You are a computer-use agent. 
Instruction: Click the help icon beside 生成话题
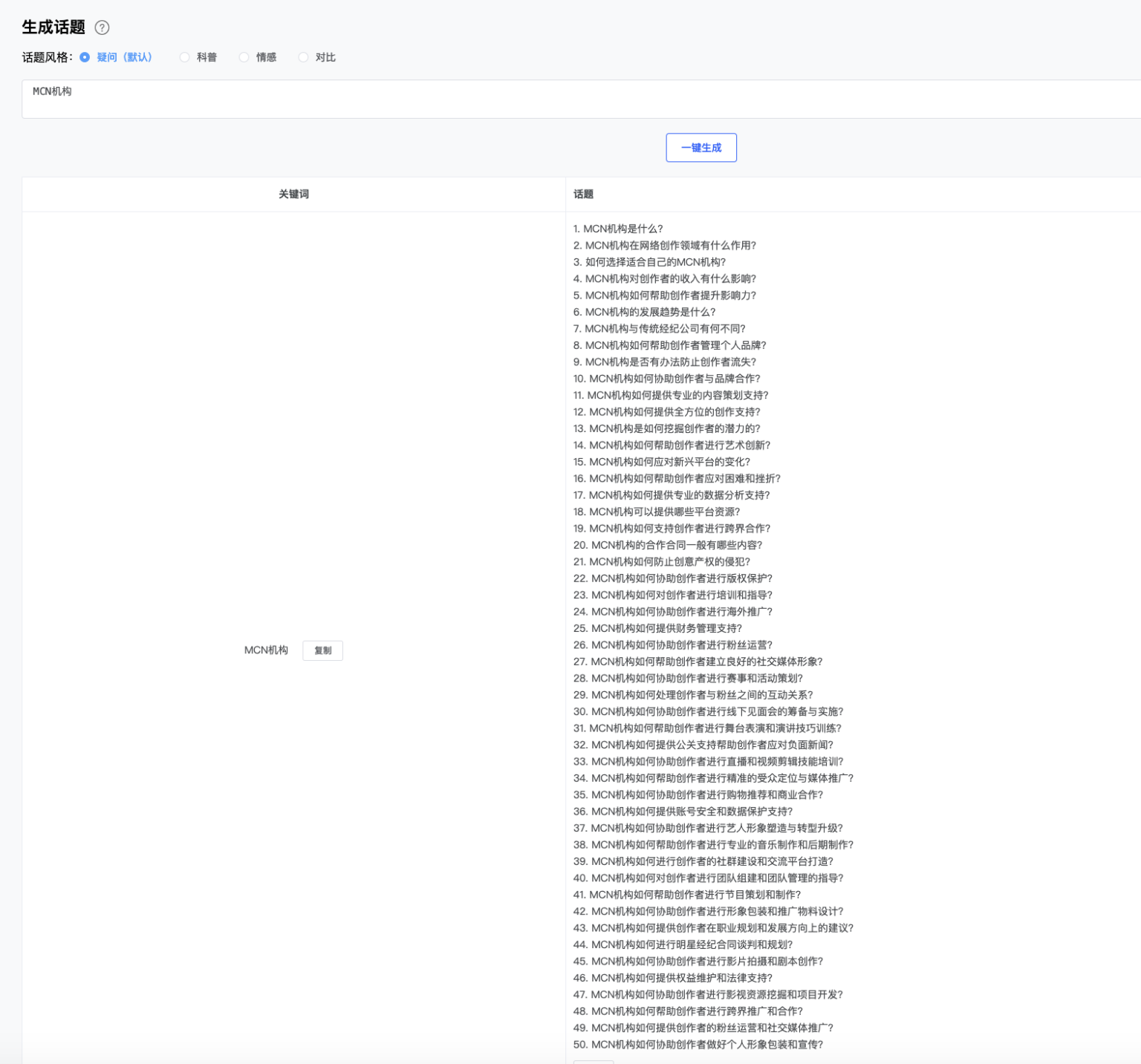coord(103,27)
